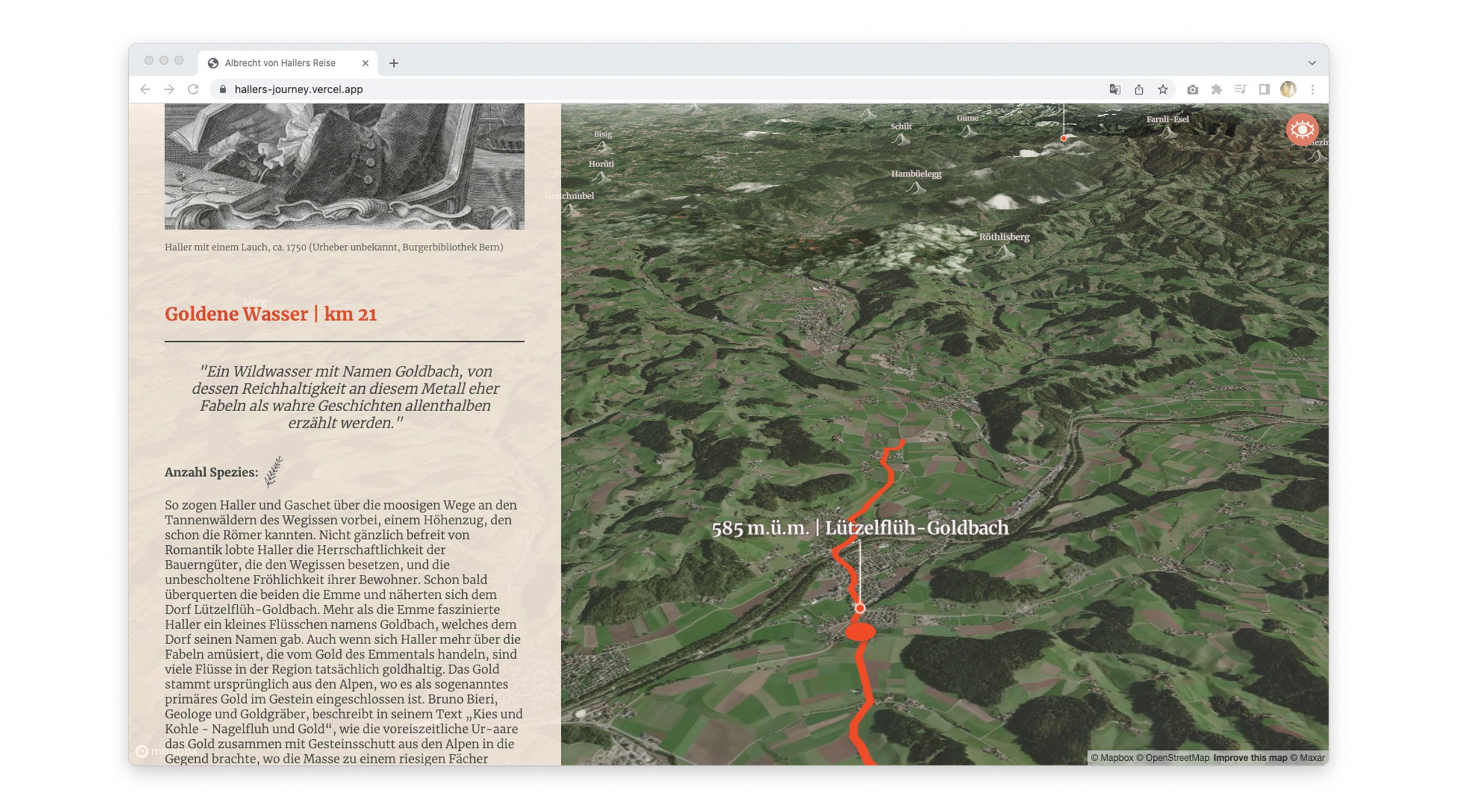Click the Goldene Wasser km 21 heading
This screenshot has height=812, width=1457.
[270, 314]
